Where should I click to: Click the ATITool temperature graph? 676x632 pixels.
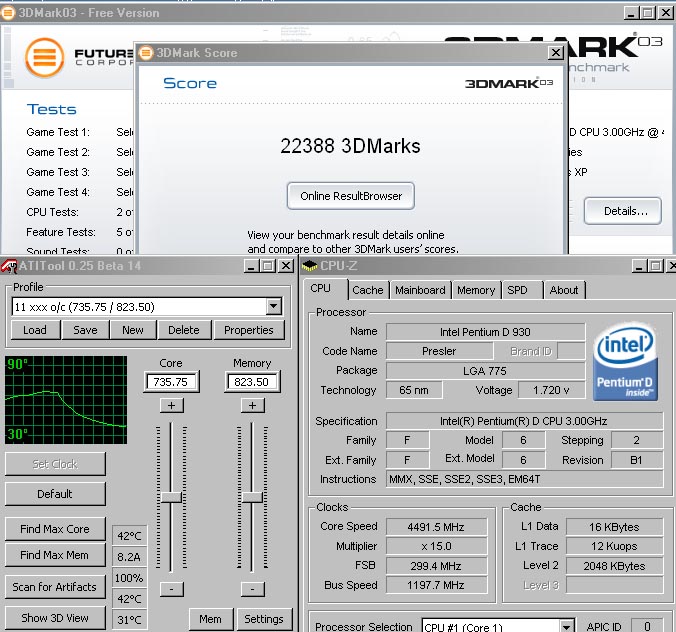pos(66,400)
